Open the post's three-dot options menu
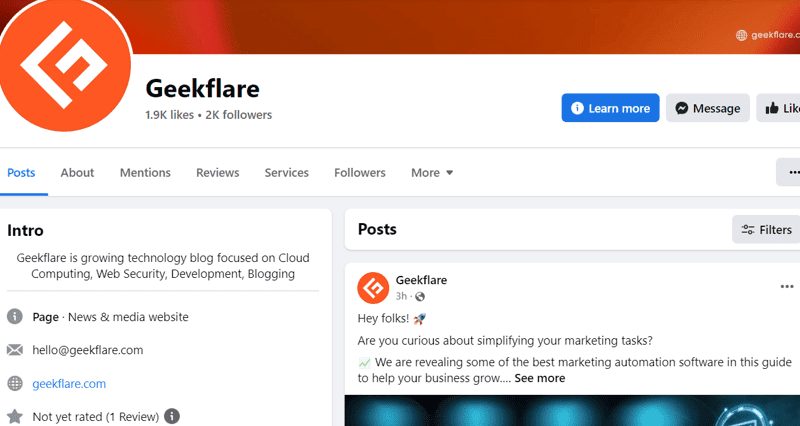 787,287
